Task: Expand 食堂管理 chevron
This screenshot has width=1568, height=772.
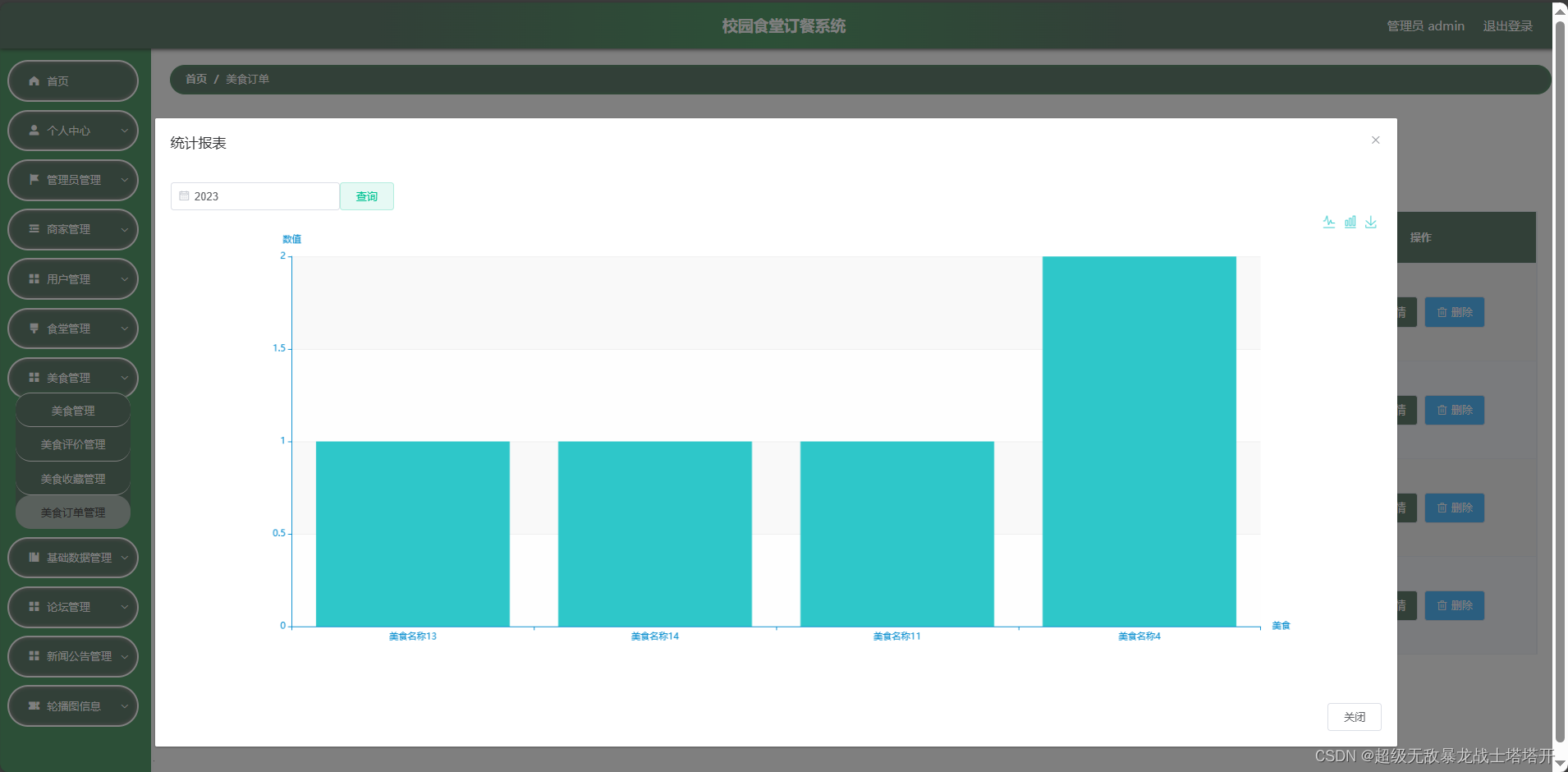Action: point(125,329)
